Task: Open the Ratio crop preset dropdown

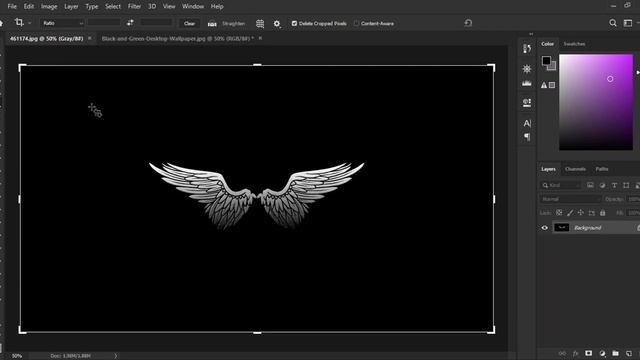Action: click(x=62, y=23)
